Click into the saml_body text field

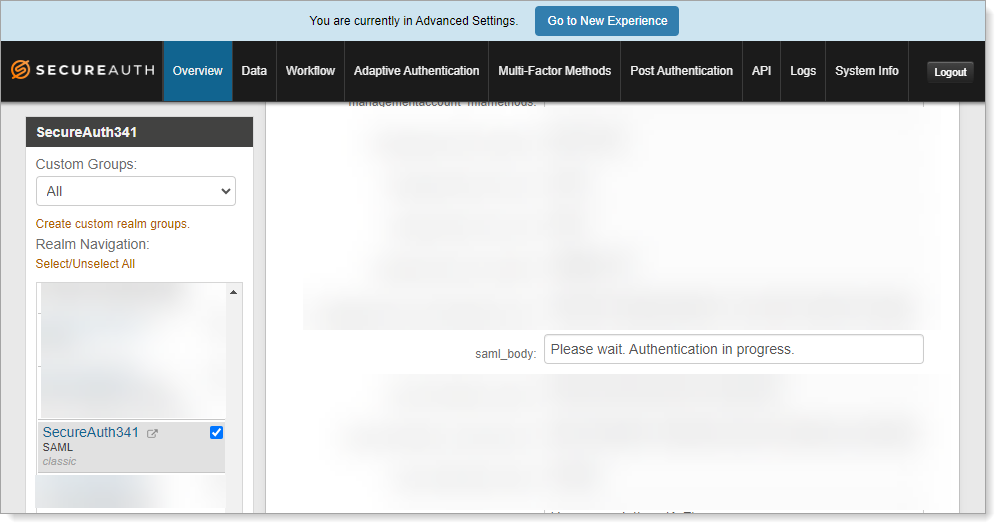tap(734, 349)
